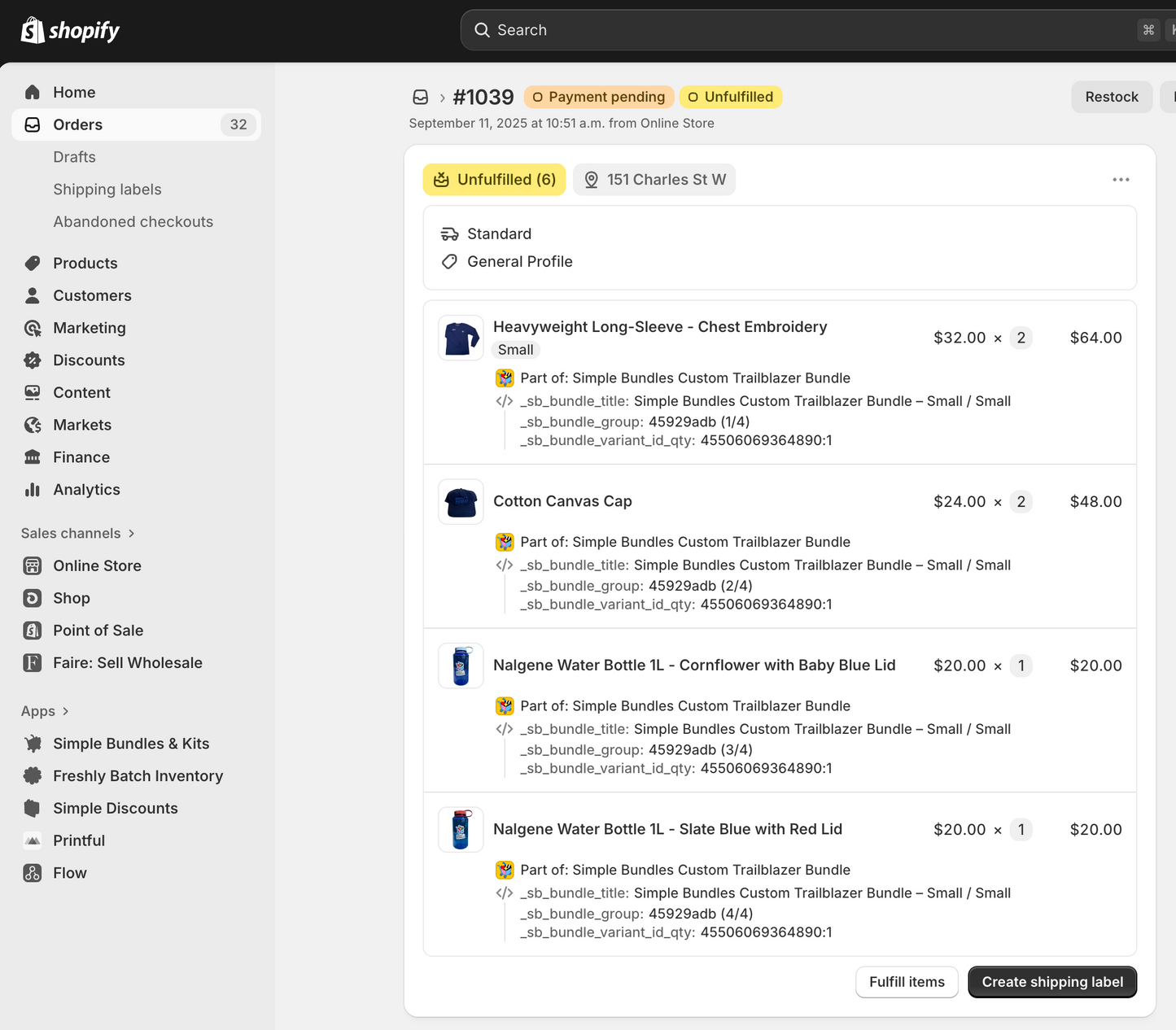Click the Content image icon

(x=33, y=393)
